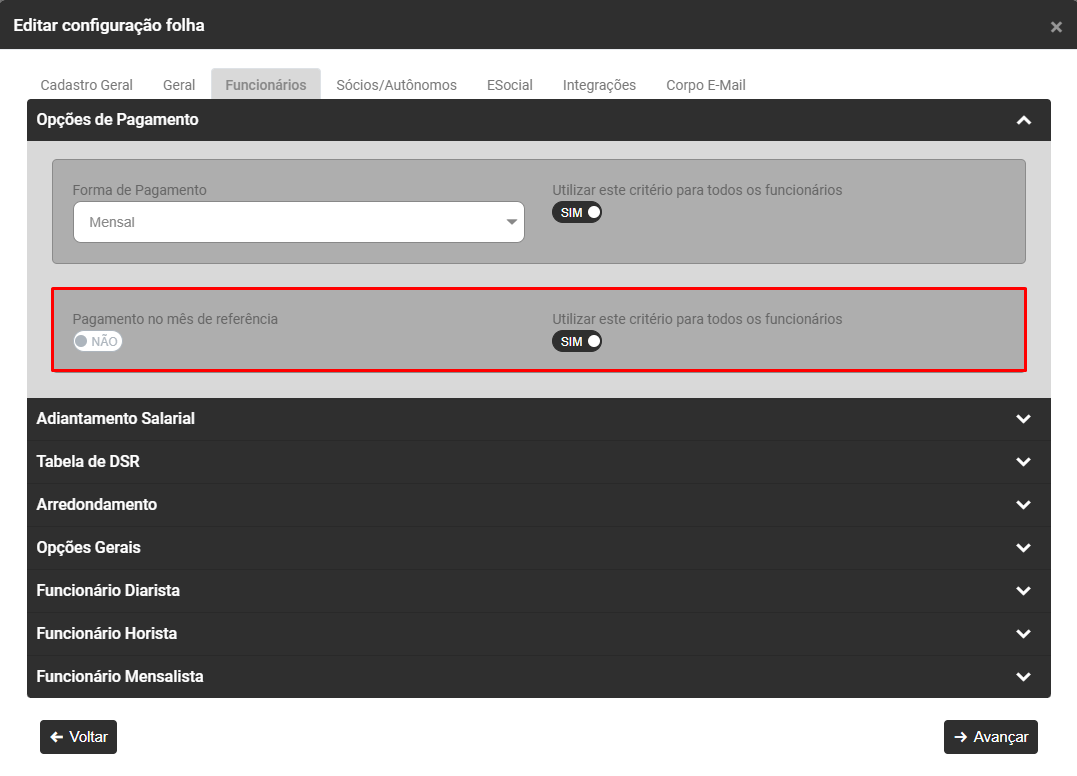Expand the Funcionário Mensalista section
1077x776 pixels.
(538, 676)
